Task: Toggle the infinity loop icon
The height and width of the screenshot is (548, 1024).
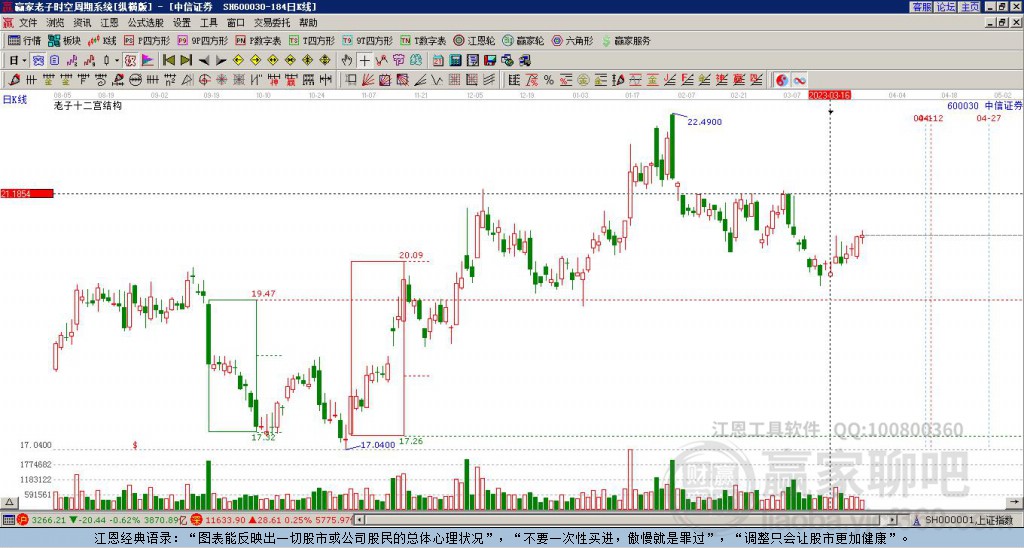Action: click(799, 80)
